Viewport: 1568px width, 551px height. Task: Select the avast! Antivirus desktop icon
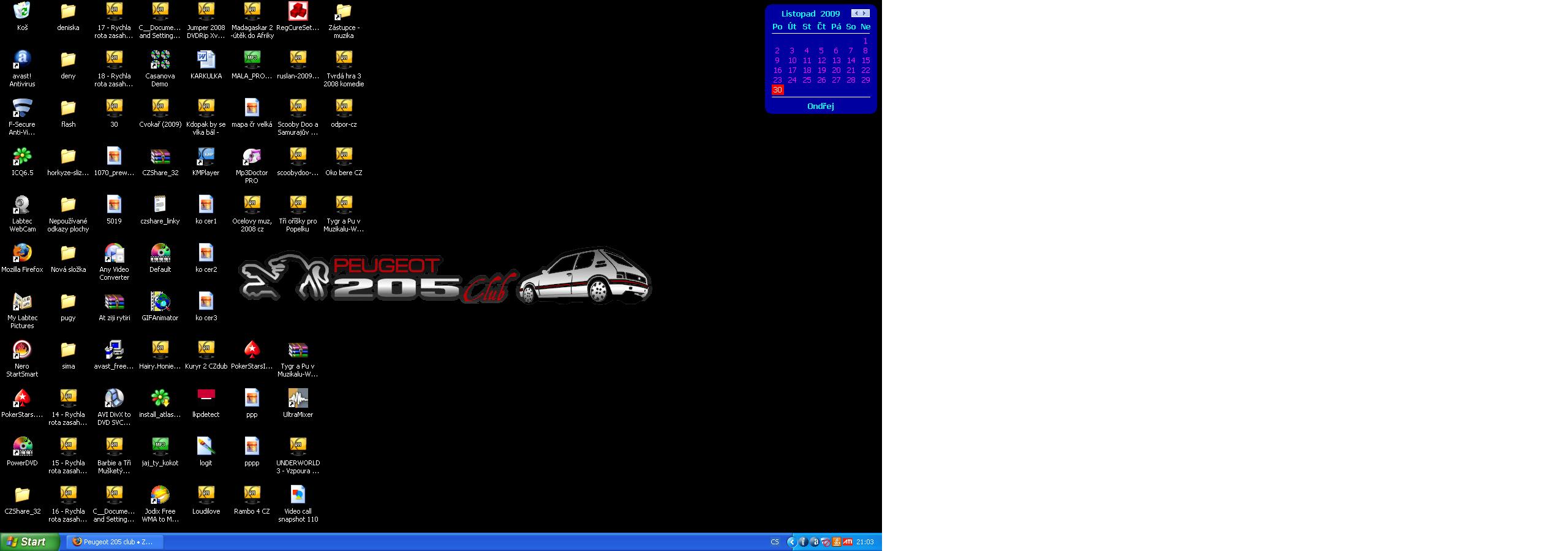tap(22, 59)
